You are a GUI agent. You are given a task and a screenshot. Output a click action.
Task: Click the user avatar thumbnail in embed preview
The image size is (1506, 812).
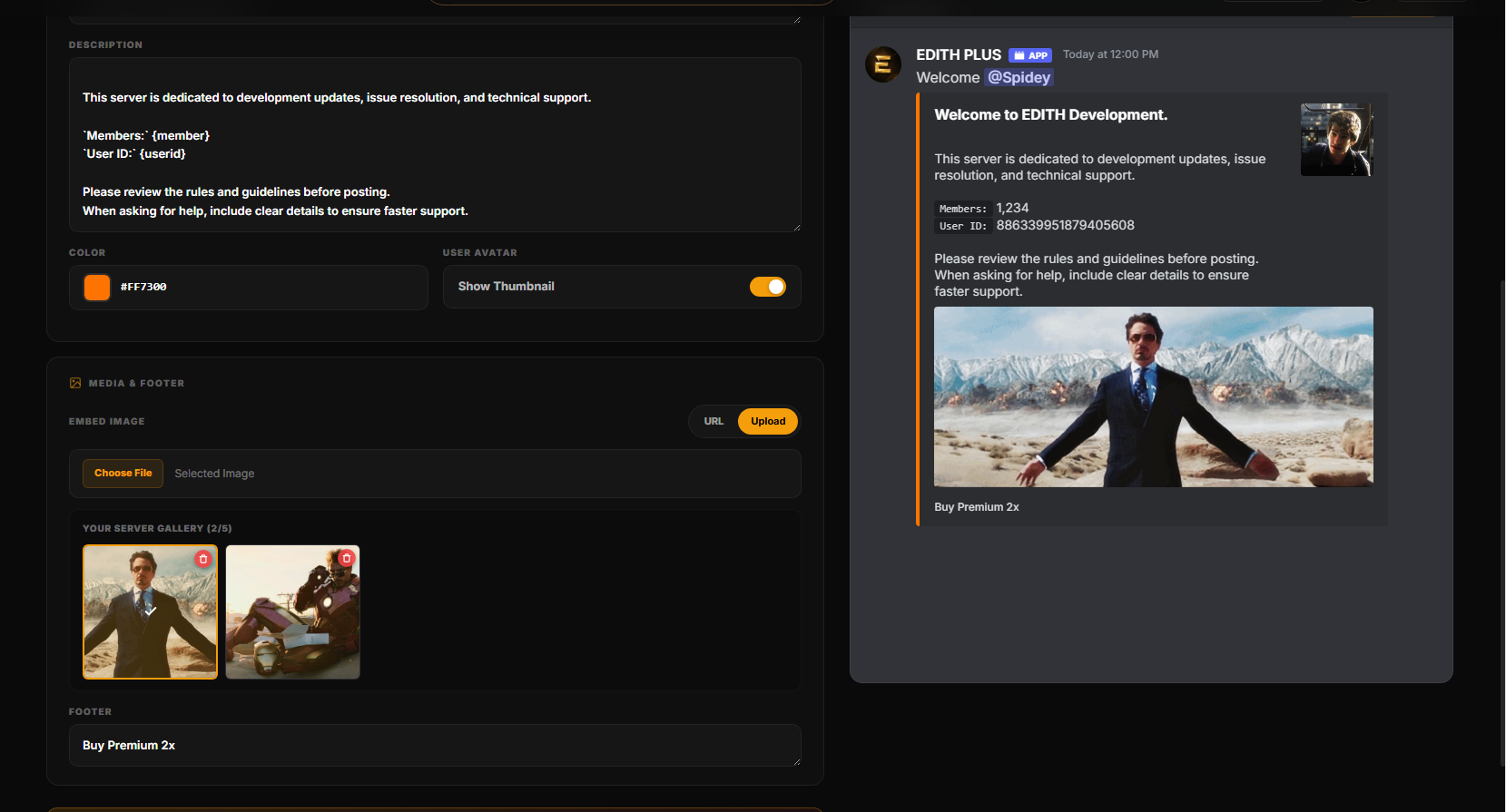point(1336,140)
